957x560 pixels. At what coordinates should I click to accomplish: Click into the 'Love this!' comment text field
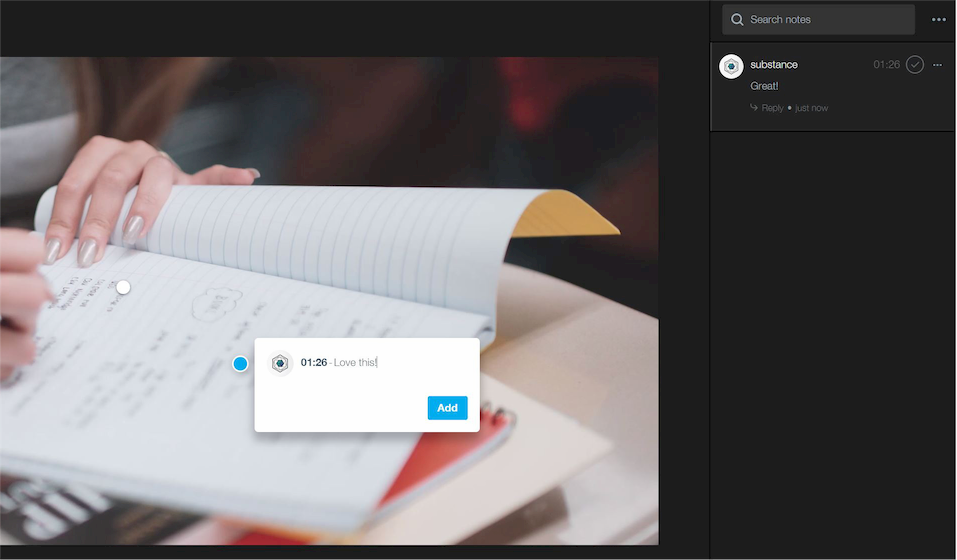pyautogui.click(x=356, y=362)
